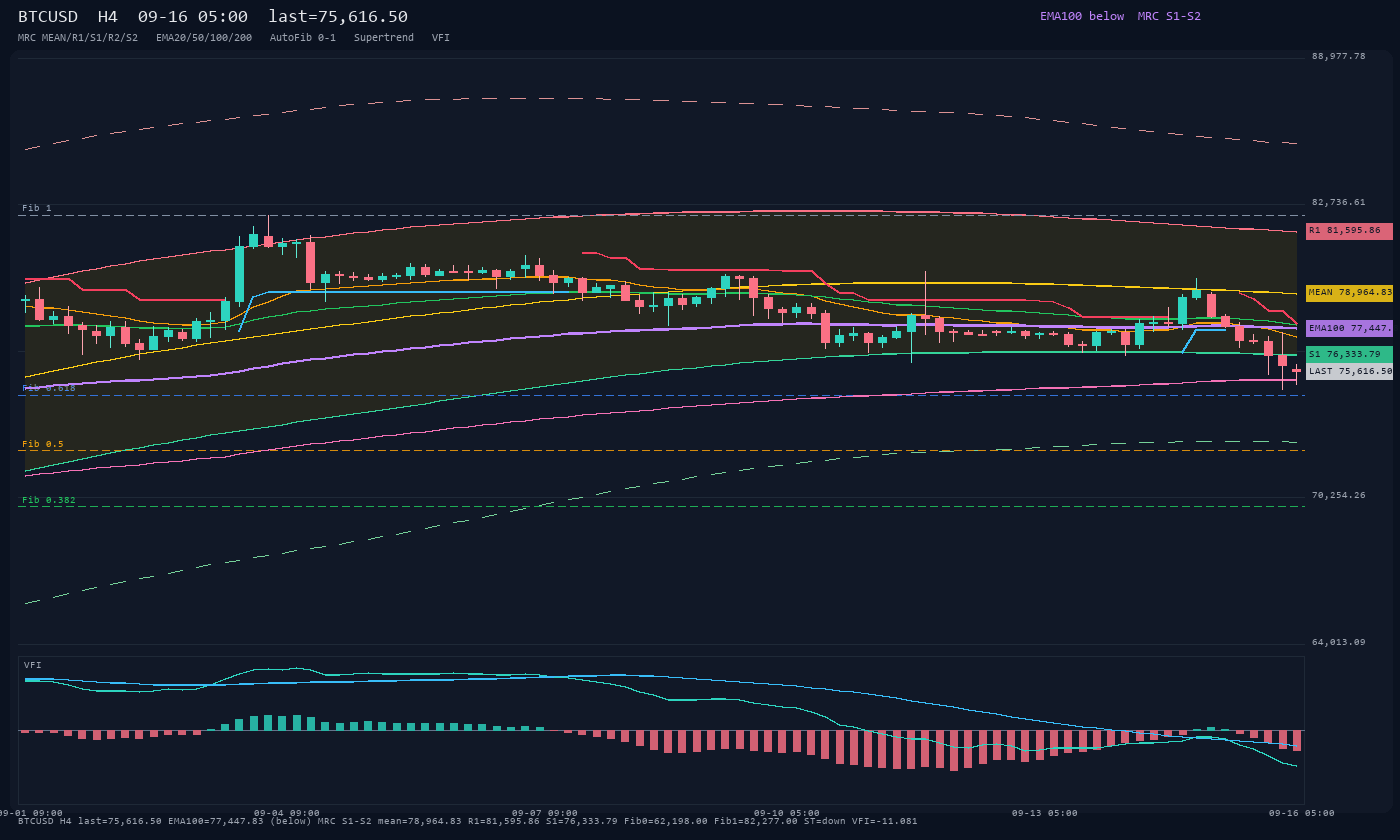Screen dimensions: 1400x840
Task: Click the '09-16 05:00' time axis label
Action: (x=1302, y=813)
